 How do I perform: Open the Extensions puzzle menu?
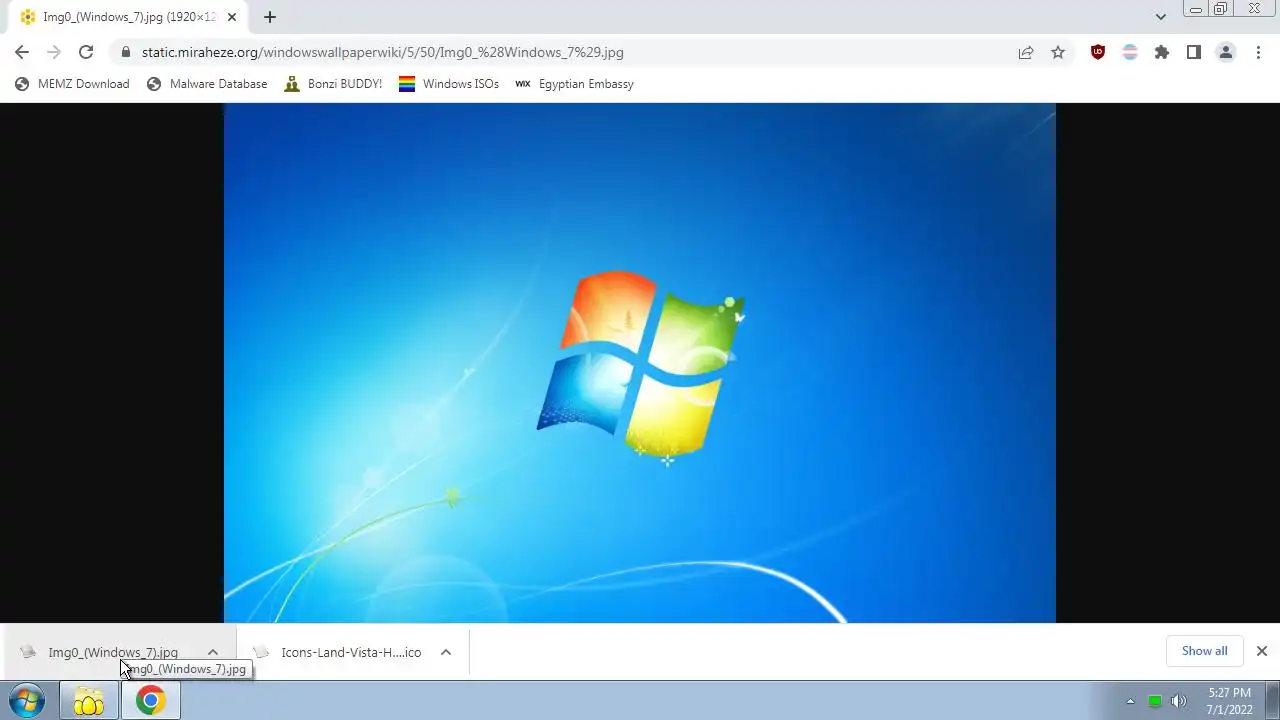pyautogui.click(x=1162, y=52)
